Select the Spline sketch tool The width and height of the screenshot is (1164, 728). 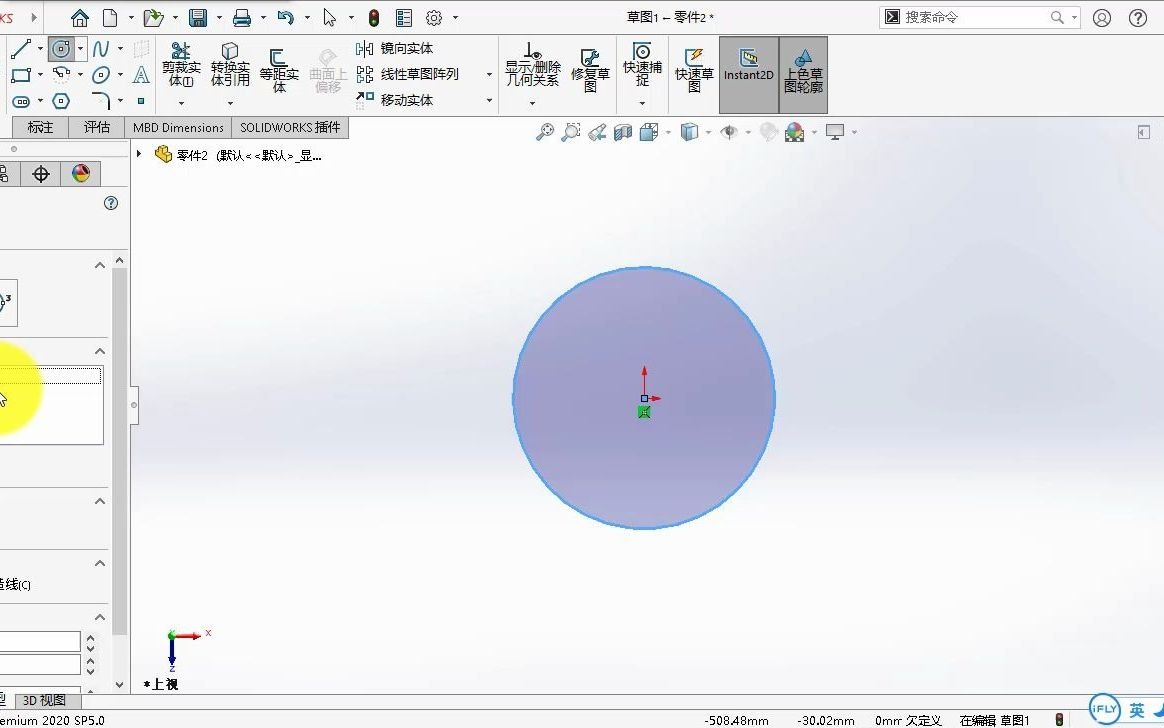pos(101,48)
